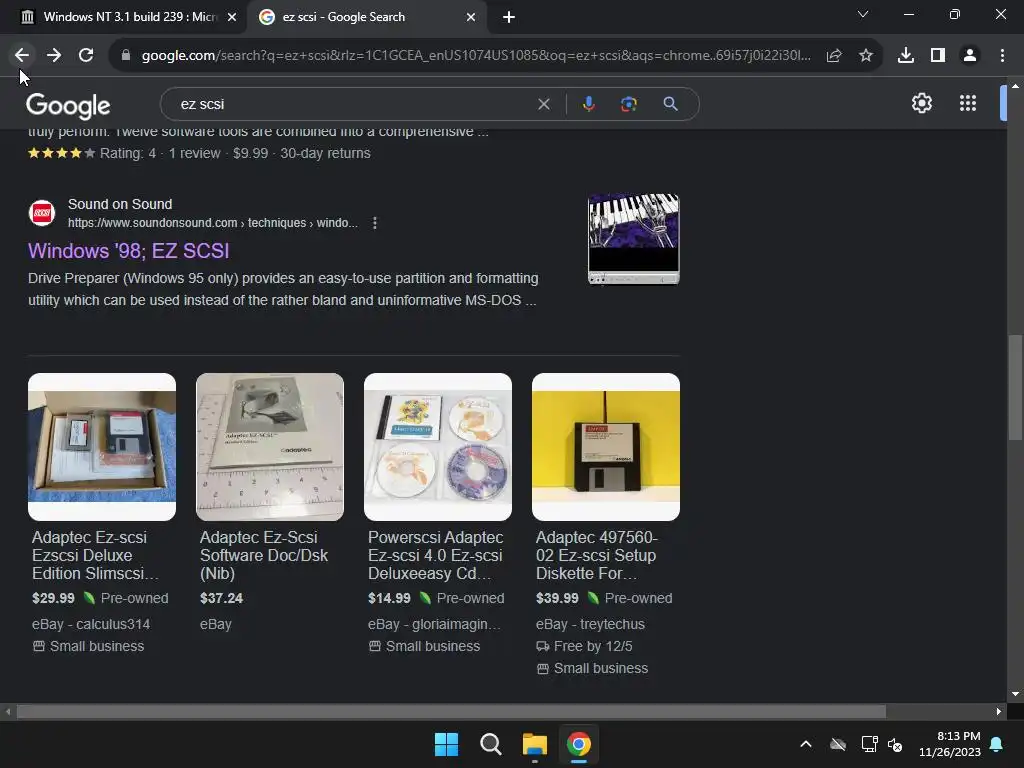This screenshot has height=768, width=1024.
Task: Click the Google logo
Action: pos(68,106)
